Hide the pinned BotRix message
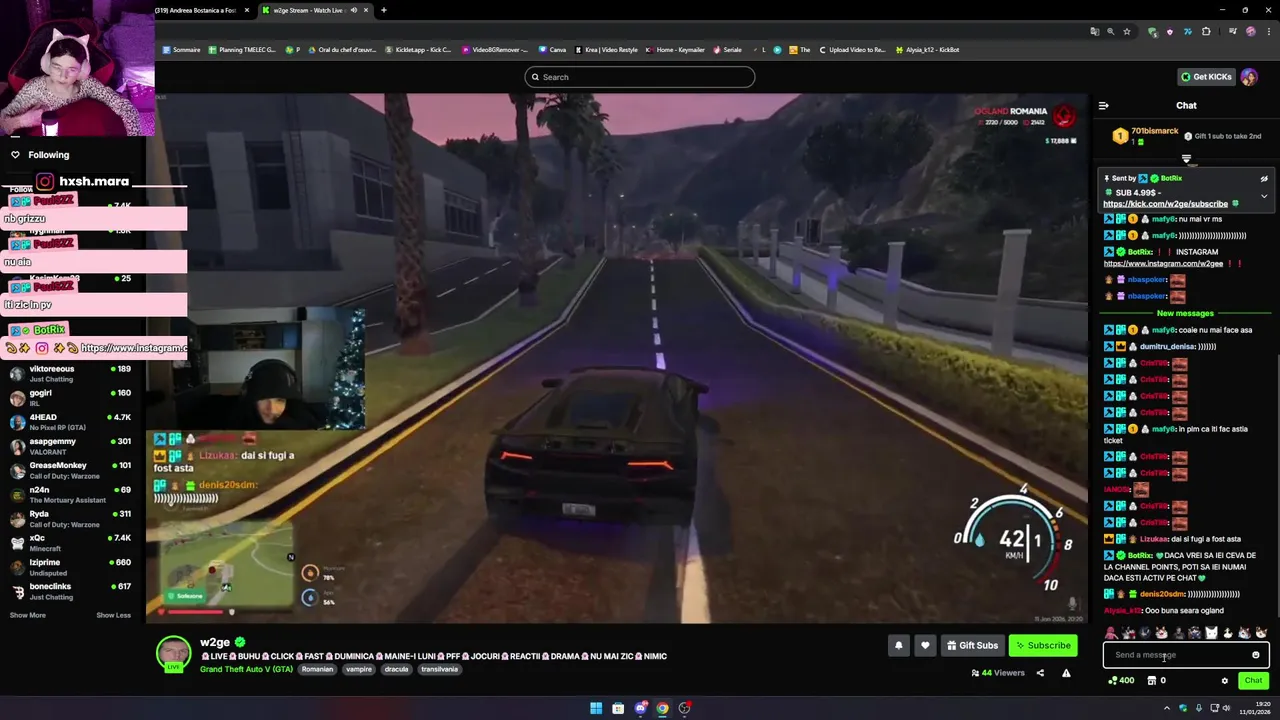The height and width of the screenshot is (720, 1280). (x=1264, y=179)
